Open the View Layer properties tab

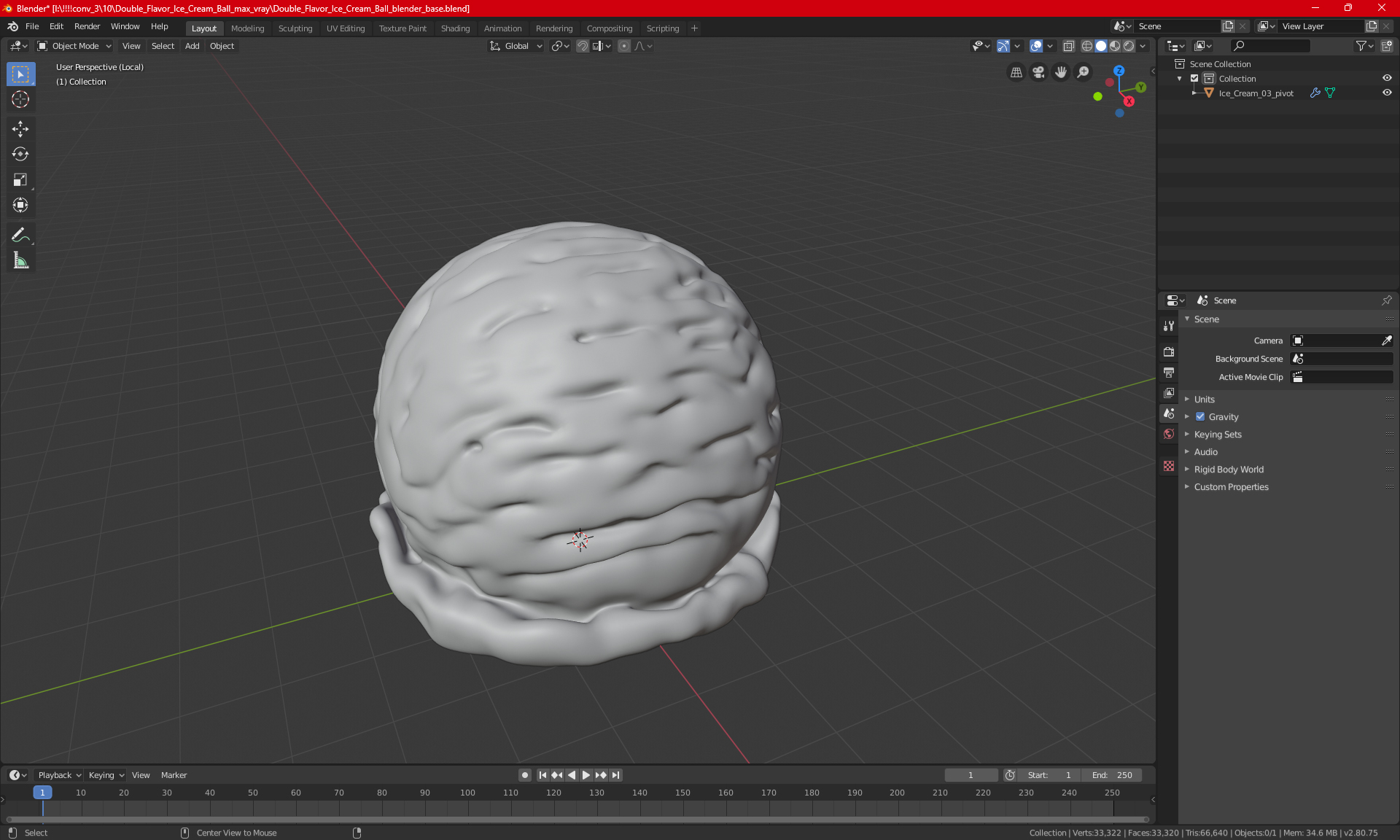1169,393
